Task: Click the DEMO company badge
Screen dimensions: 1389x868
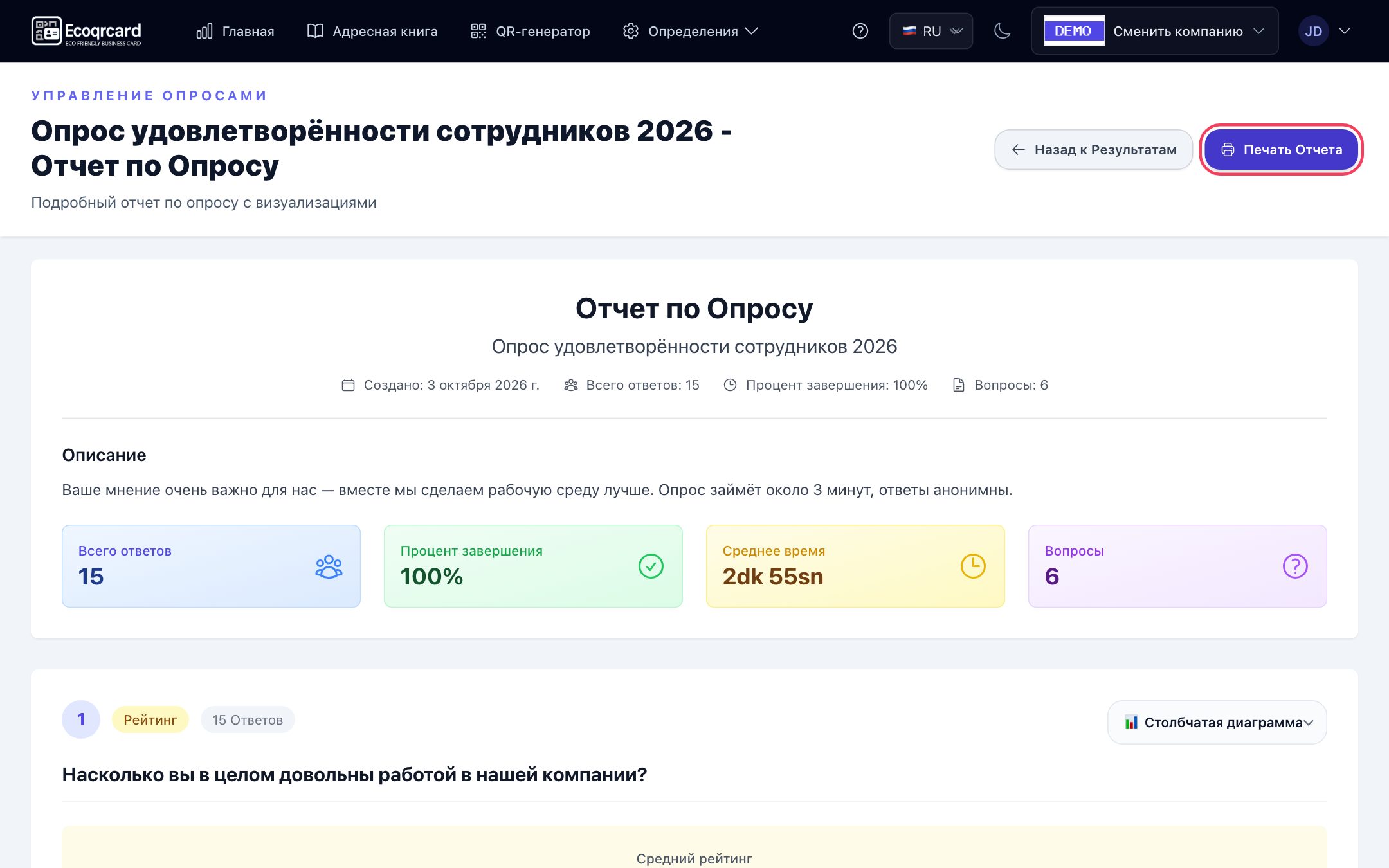Action: [1073, 31]
